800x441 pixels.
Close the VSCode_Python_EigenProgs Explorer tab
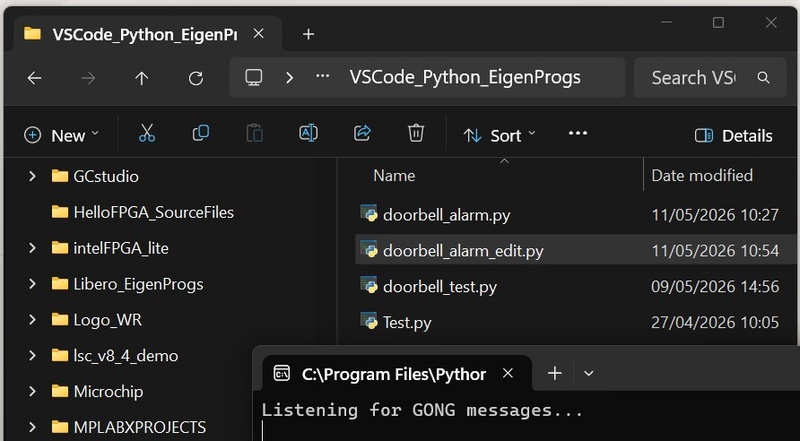[259, 34]
